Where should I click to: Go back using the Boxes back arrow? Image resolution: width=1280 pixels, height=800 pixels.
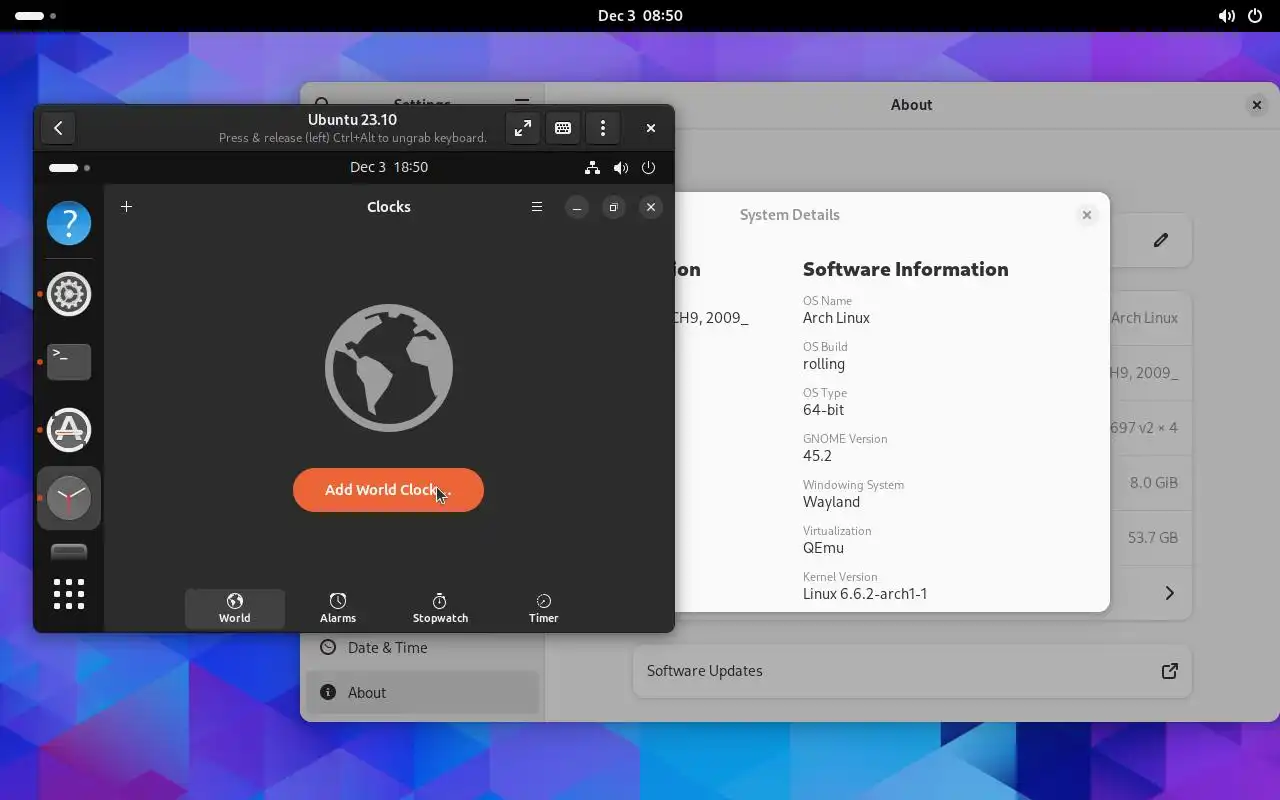point(58,128)
